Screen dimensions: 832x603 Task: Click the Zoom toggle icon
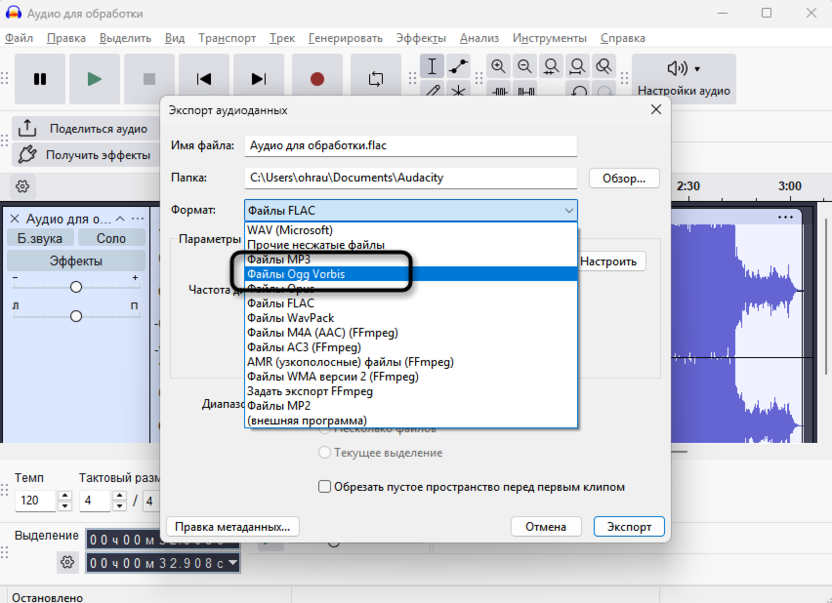[604, 66]
